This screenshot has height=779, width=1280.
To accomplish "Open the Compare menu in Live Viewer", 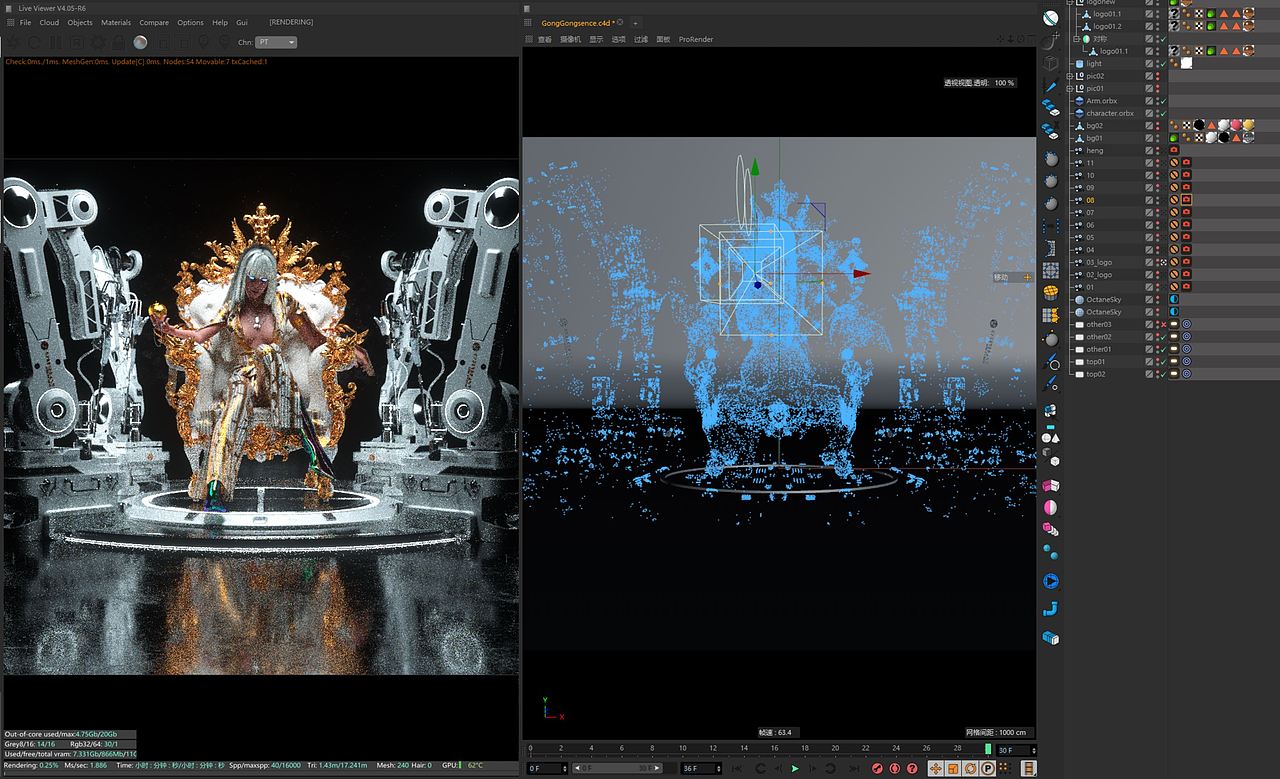I will (x=154, y=22).
